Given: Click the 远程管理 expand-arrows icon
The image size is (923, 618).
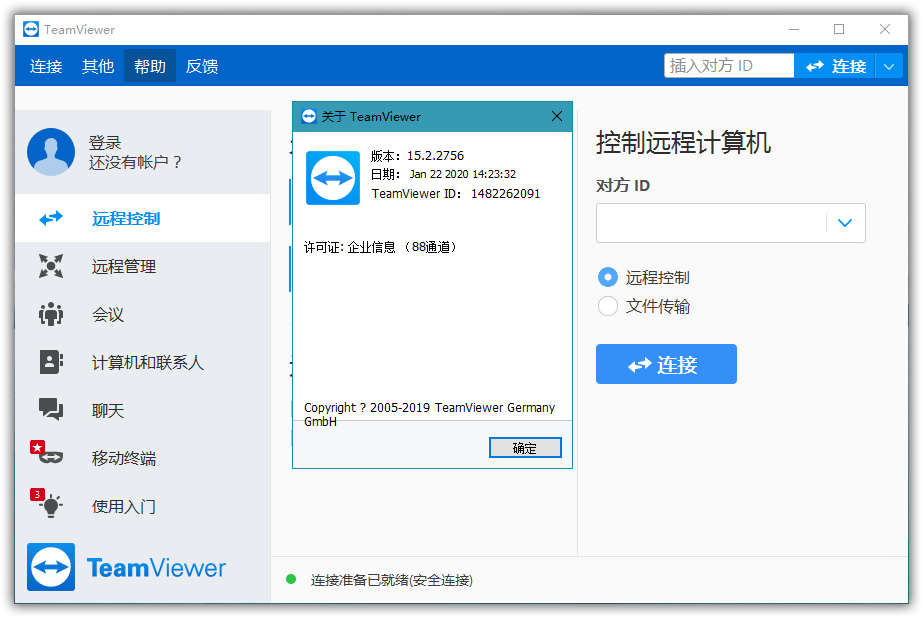Looking at the screenshot, I should (x=51, y=266).
